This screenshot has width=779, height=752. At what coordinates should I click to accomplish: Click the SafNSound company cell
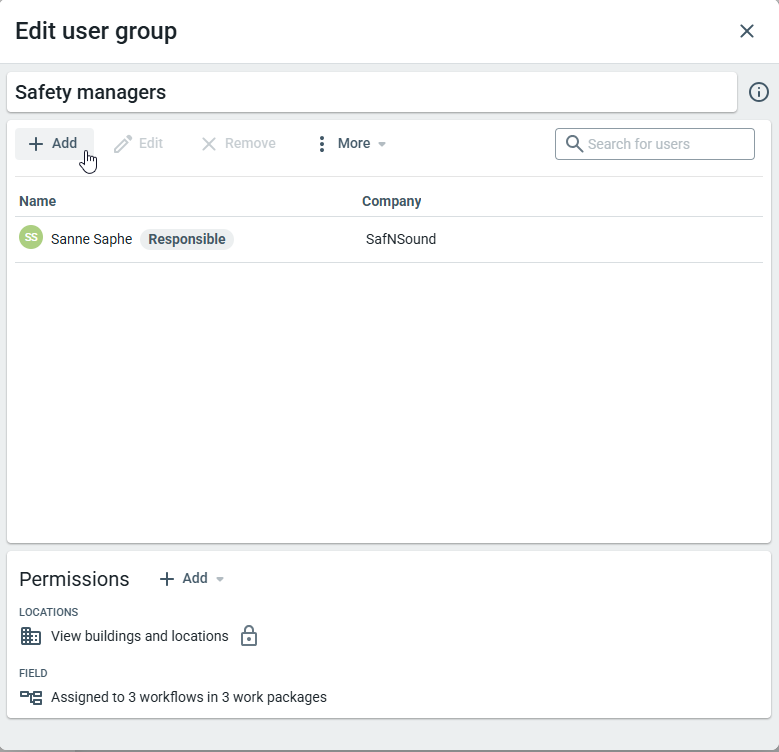(401, 240)
